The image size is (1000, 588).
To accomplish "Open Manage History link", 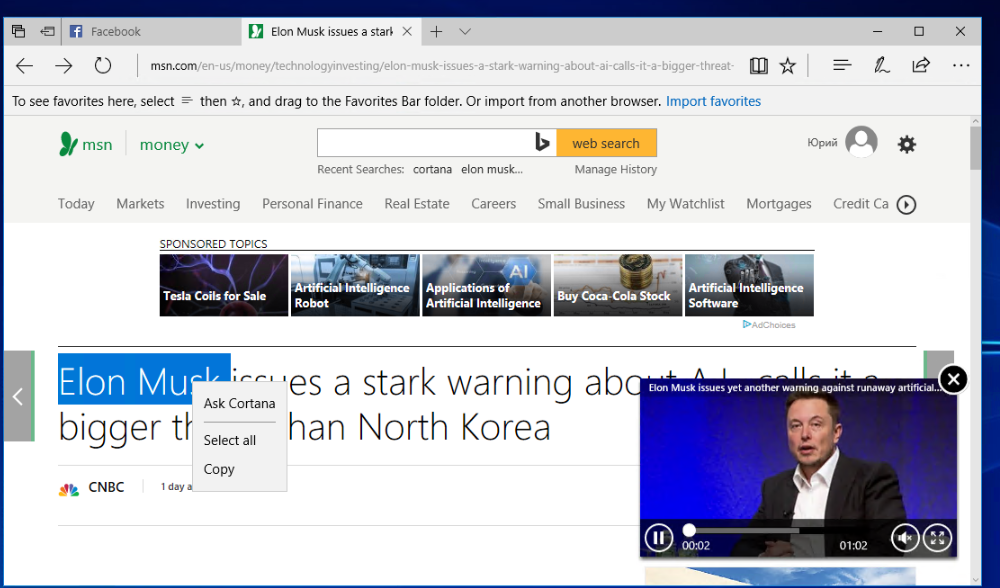I will [x=615, y=170].
